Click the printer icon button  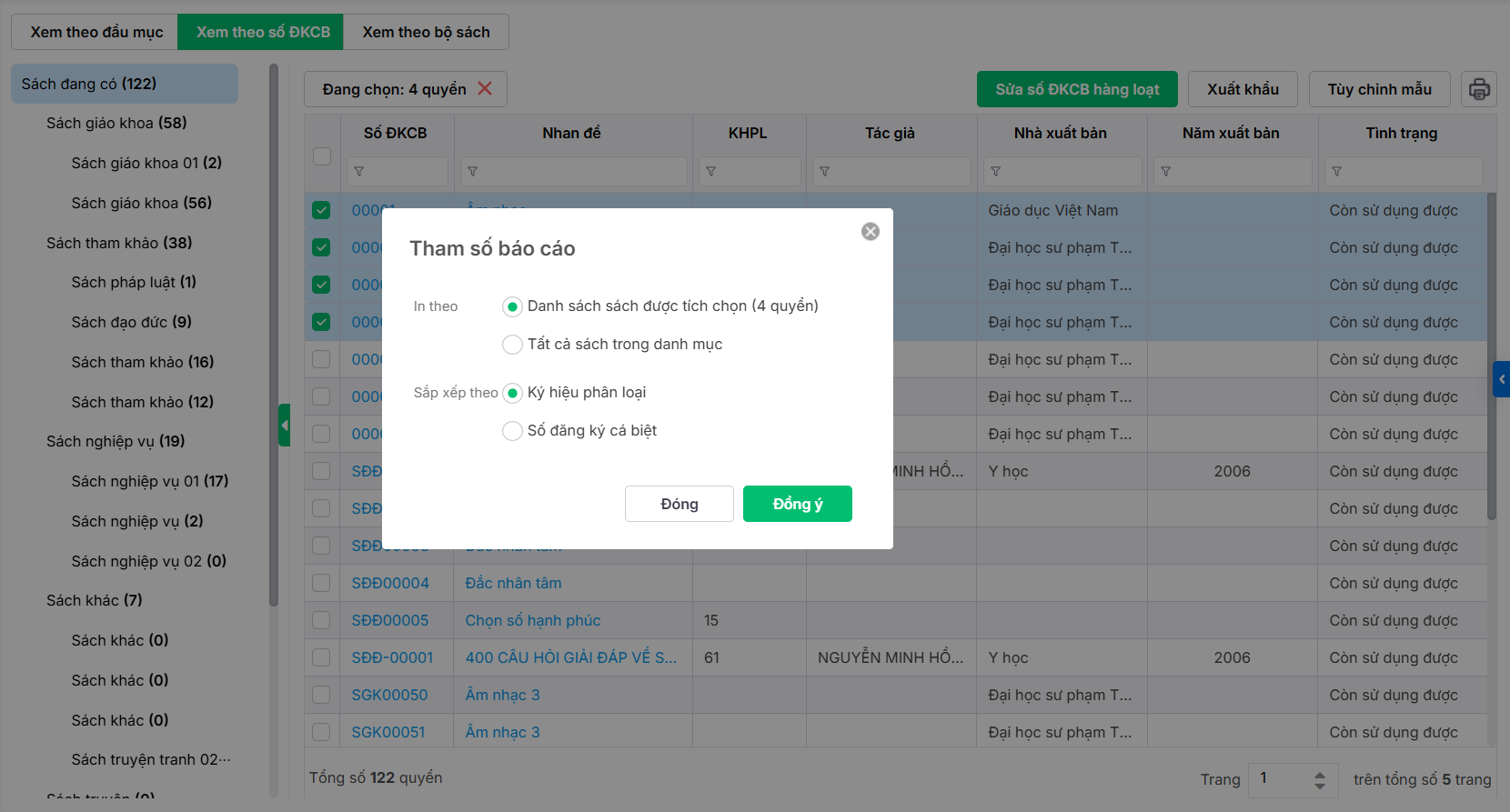pos(1479,89)
